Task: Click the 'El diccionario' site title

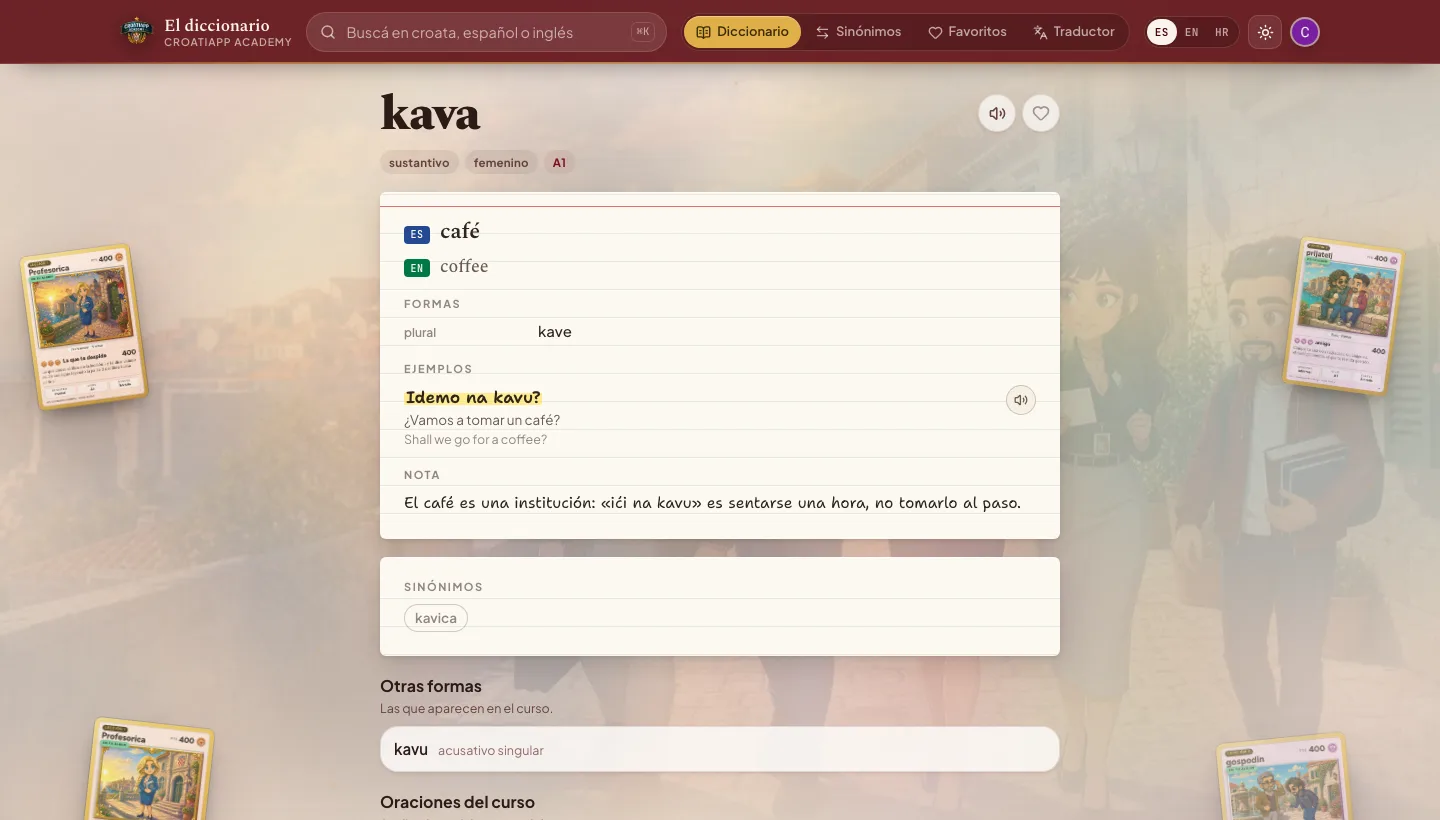Action: click(217, 25)
